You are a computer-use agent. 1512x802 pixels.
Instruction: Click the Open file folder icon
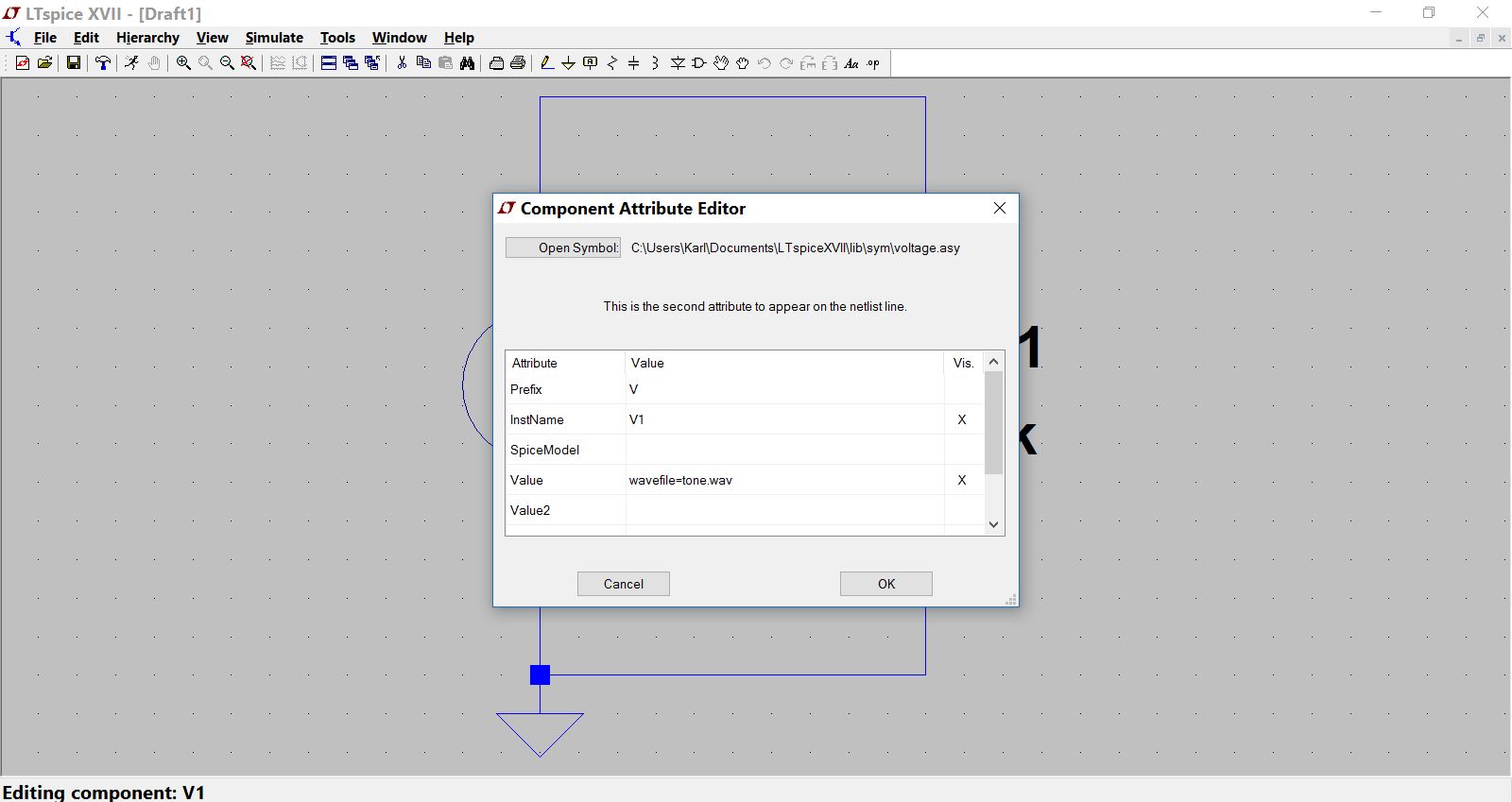pyautogui.click(x=44, y=63)
